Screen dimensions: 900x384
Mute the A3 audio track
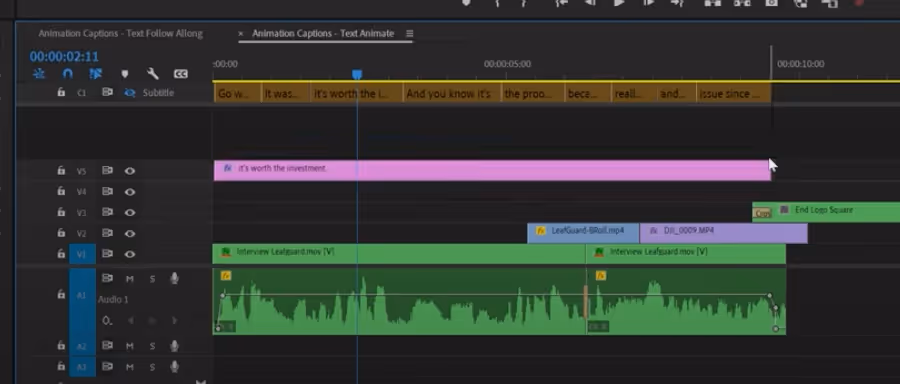coord(130,367)
